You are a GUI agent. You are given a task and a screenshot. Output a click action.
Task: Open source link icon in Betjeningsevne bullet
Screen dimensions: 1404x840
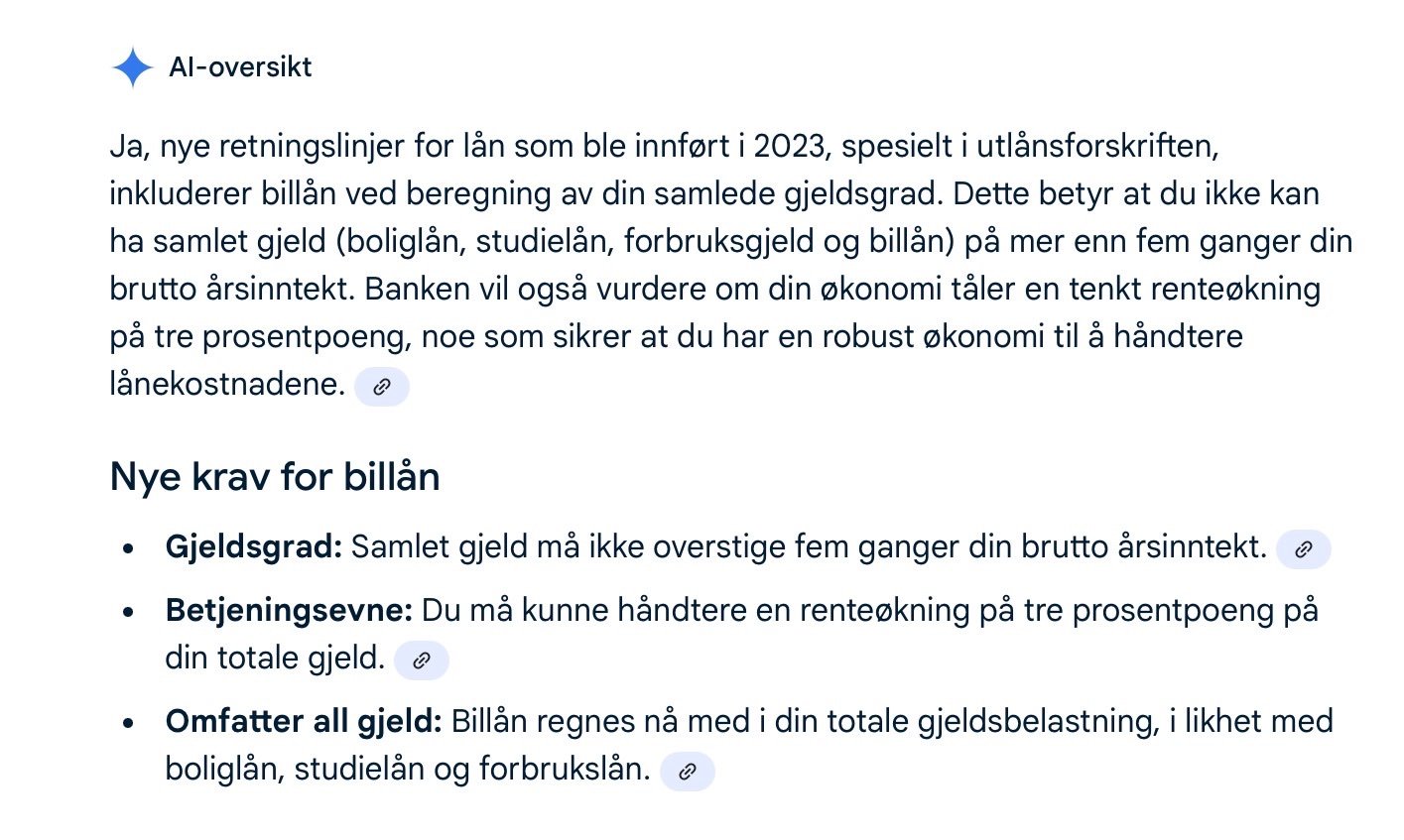422,660
